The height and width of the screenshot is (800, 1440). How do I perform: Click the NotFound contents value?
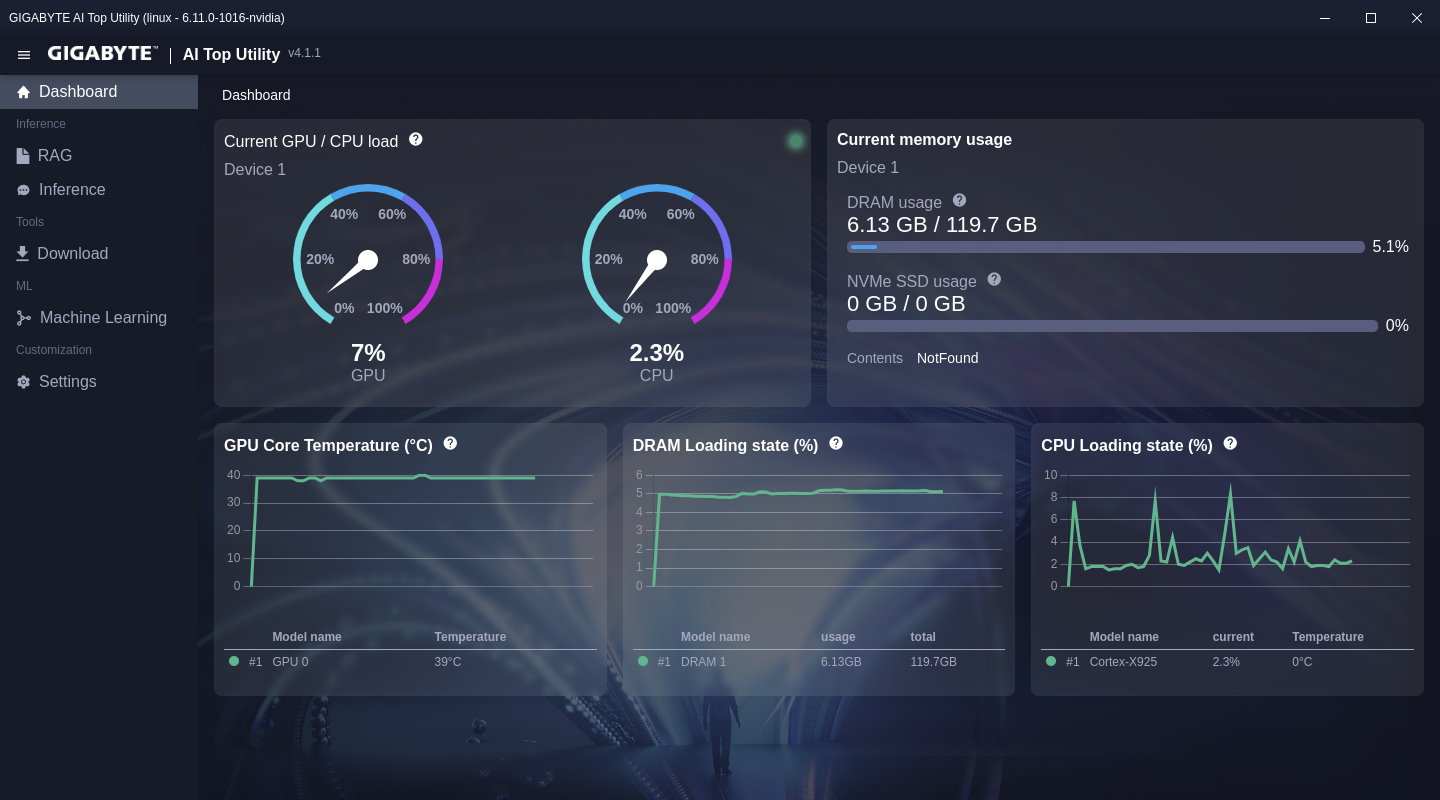tap(947, 358)
